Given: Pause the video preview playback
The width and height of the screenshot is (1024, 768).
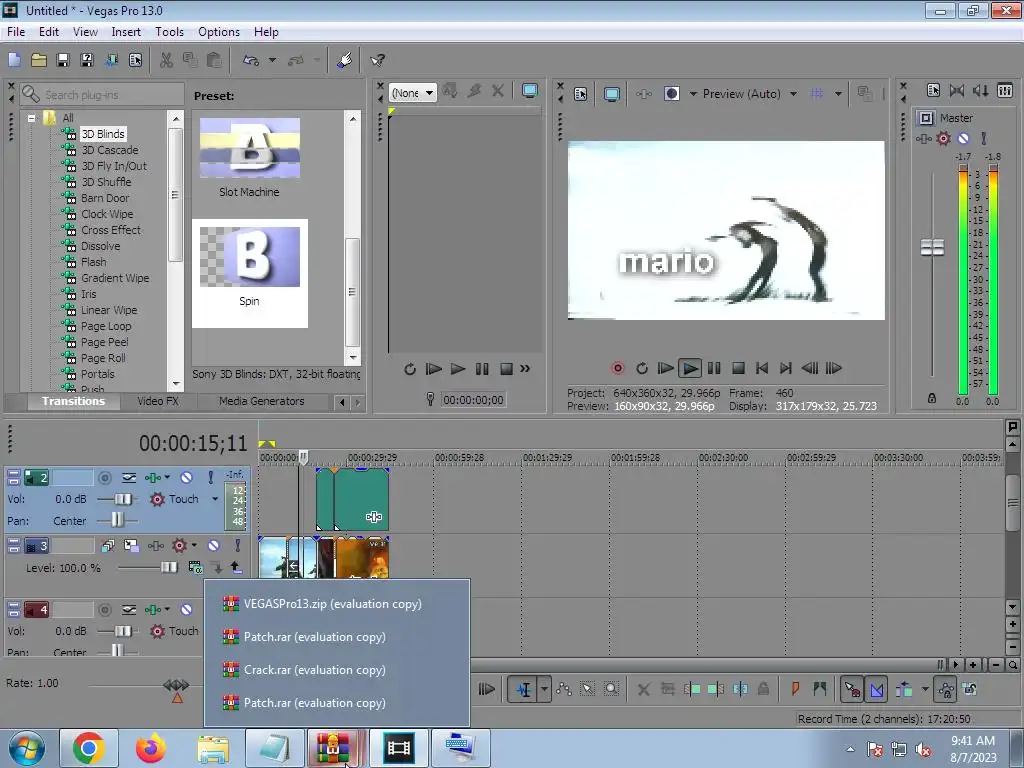Looking at the screenshot, I should [714, 368].
